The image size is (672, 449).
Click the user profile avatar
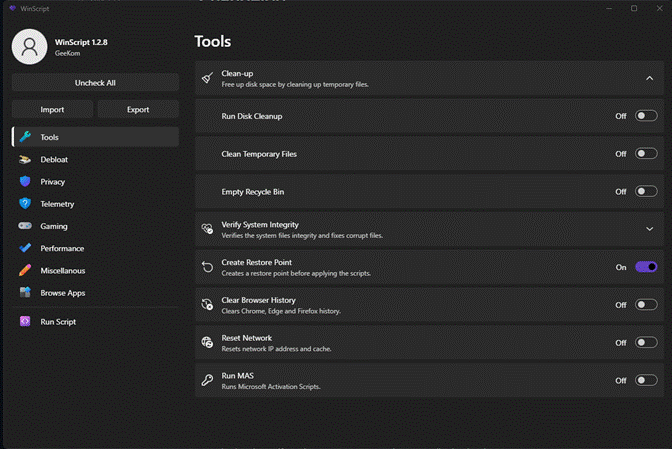tap(29, 46)
